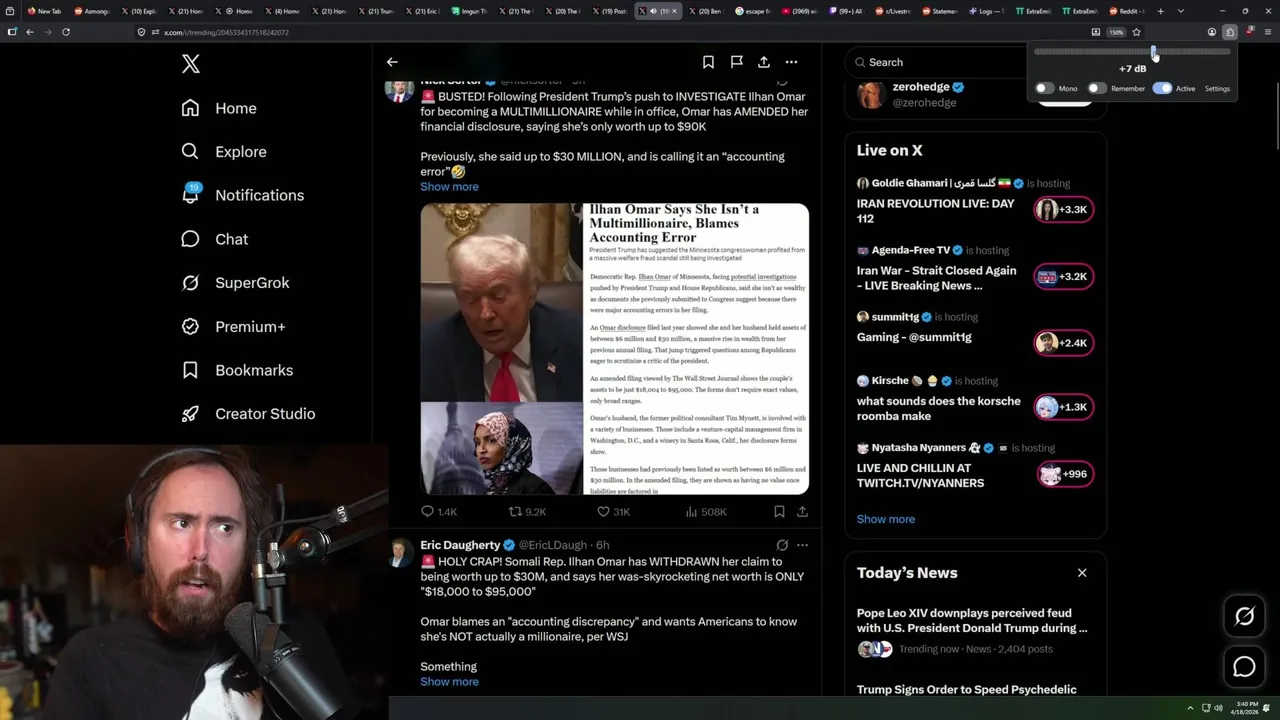The width and height of the screenshot is (1280, 720).
Task: Toggle the Mono switch
Action: (x=1044, y=89)
